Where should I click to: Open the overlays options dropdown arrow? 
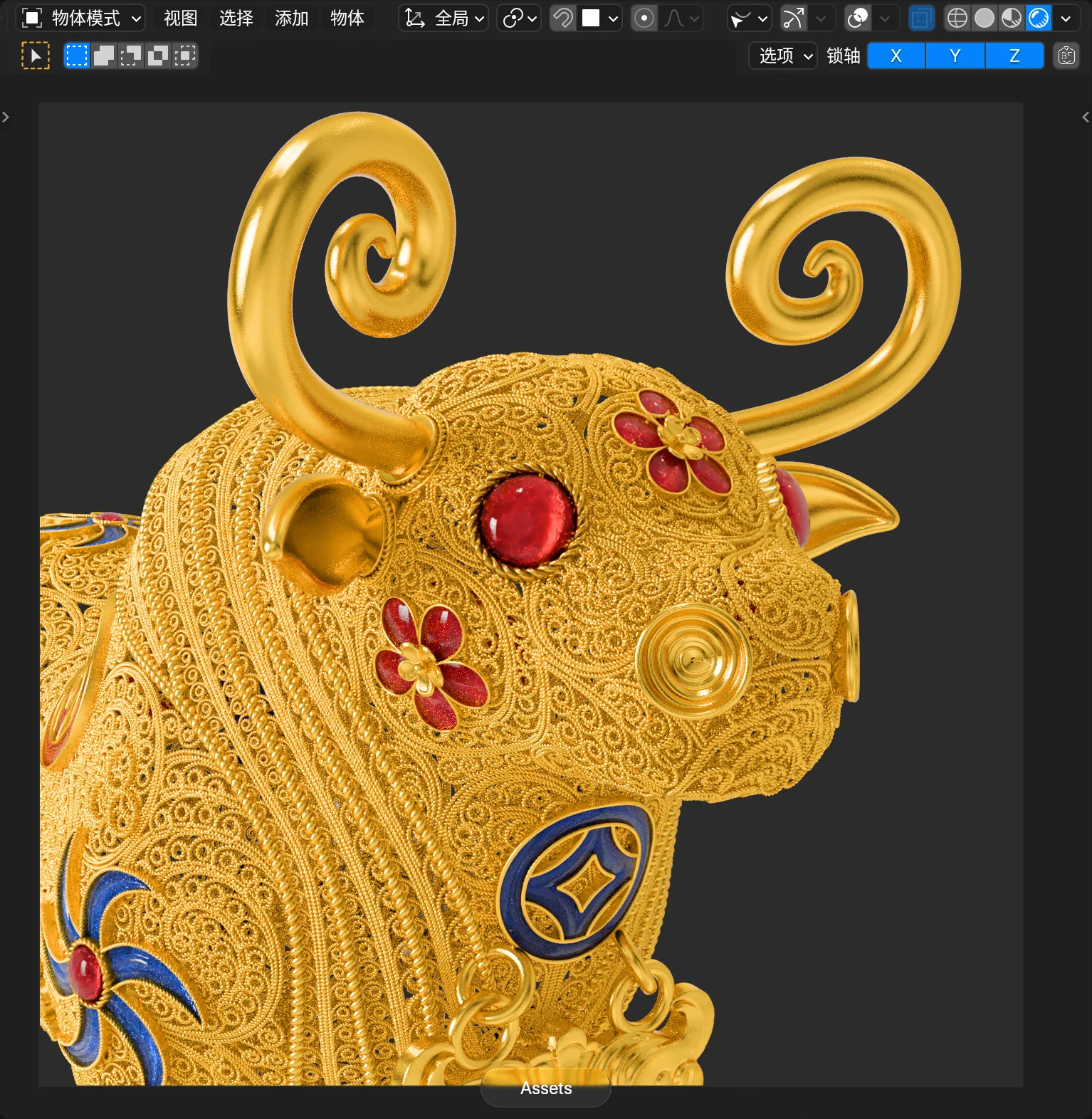885,18
